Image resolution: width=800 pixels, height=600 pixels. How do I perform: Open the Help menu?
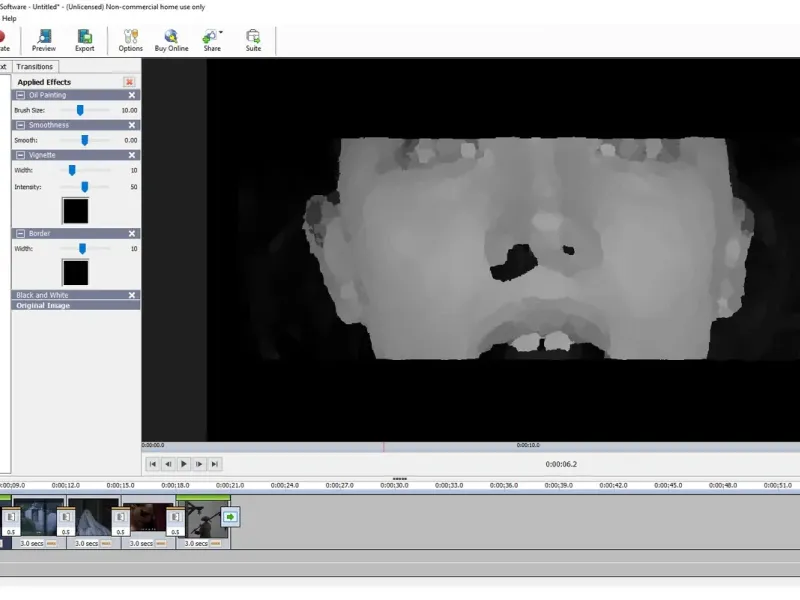click(x=9, y=18)
